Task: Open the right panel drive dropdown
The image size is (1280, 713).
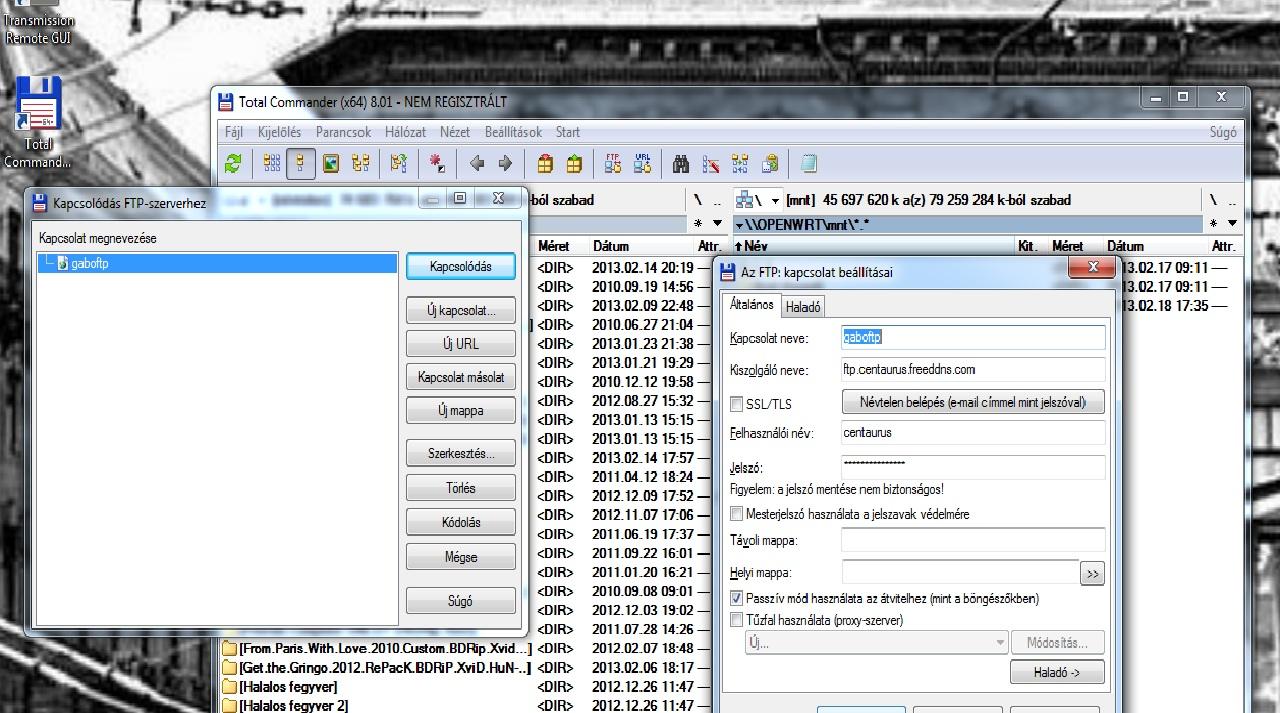Action: tap(758, 200)
